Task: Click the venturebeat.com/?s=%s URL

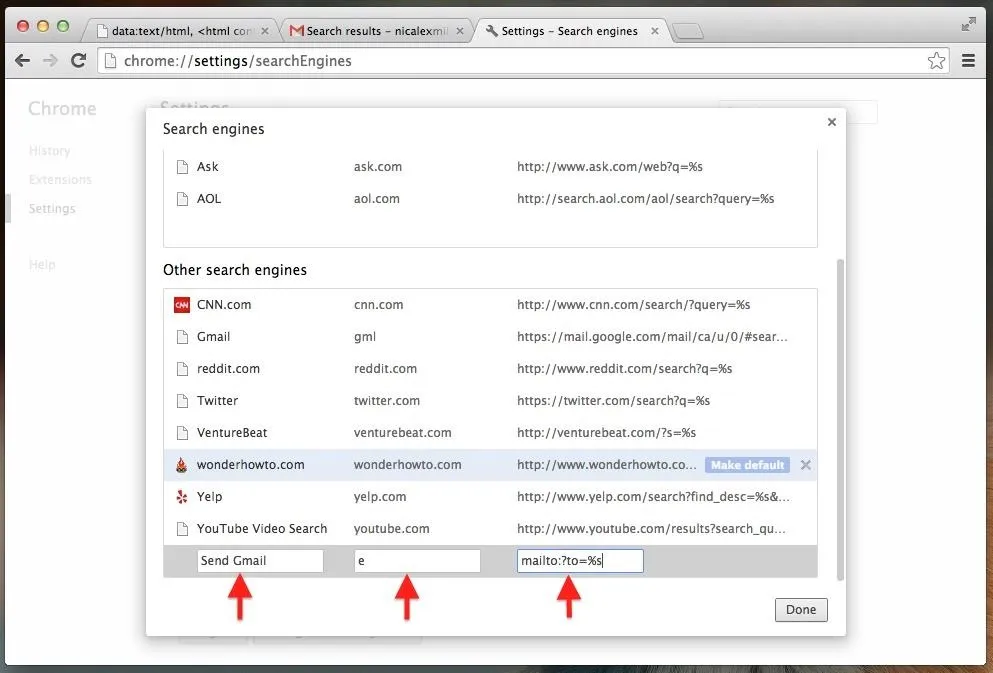Action: pos(606,433)
